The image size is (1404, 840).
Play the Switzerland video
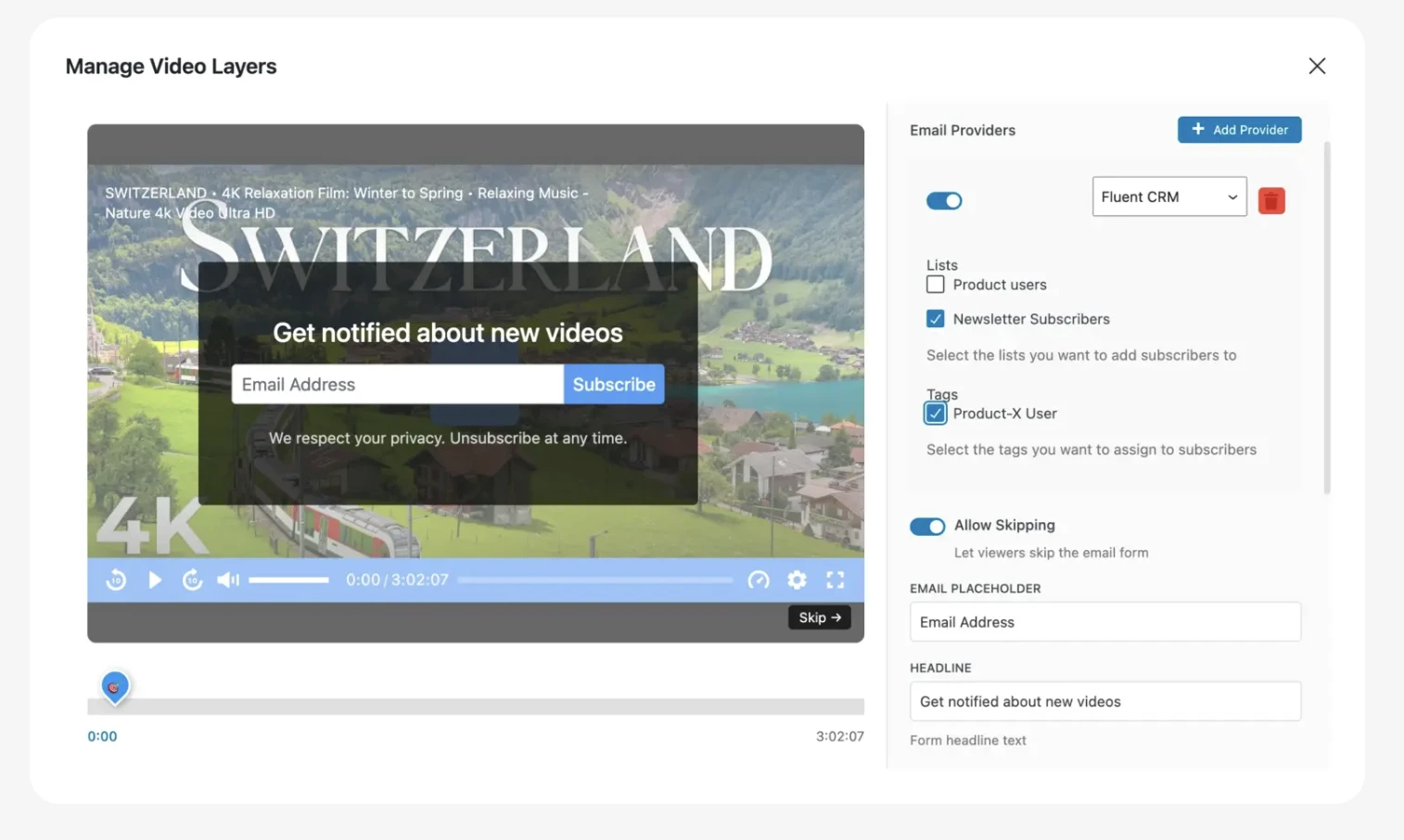(155, 580)
